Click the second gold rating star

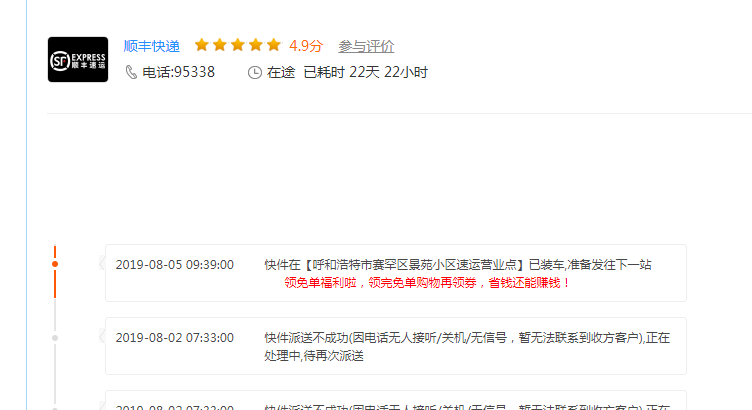tap(220, 45)
